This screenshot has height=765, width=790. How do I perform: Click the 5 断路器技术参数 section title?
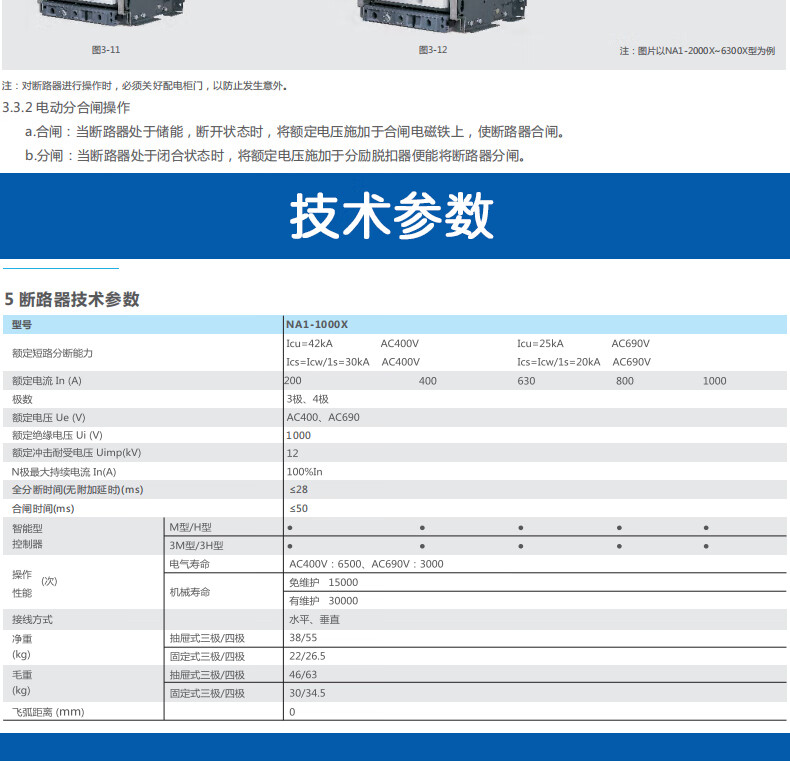tap(72, 299)
